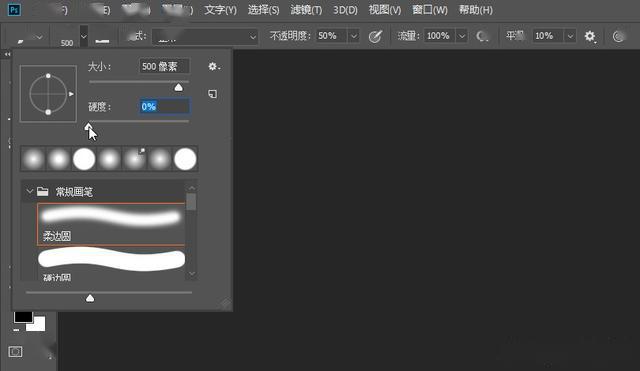Open the flow 100% dropdown arrow
Viewport: 640px width, 371px height.
click(462, 36)
